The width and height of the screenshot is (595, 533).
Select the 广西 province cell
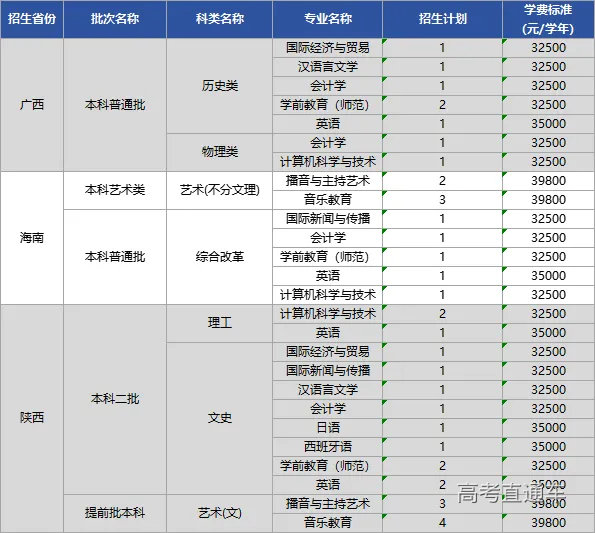point(32,105)
